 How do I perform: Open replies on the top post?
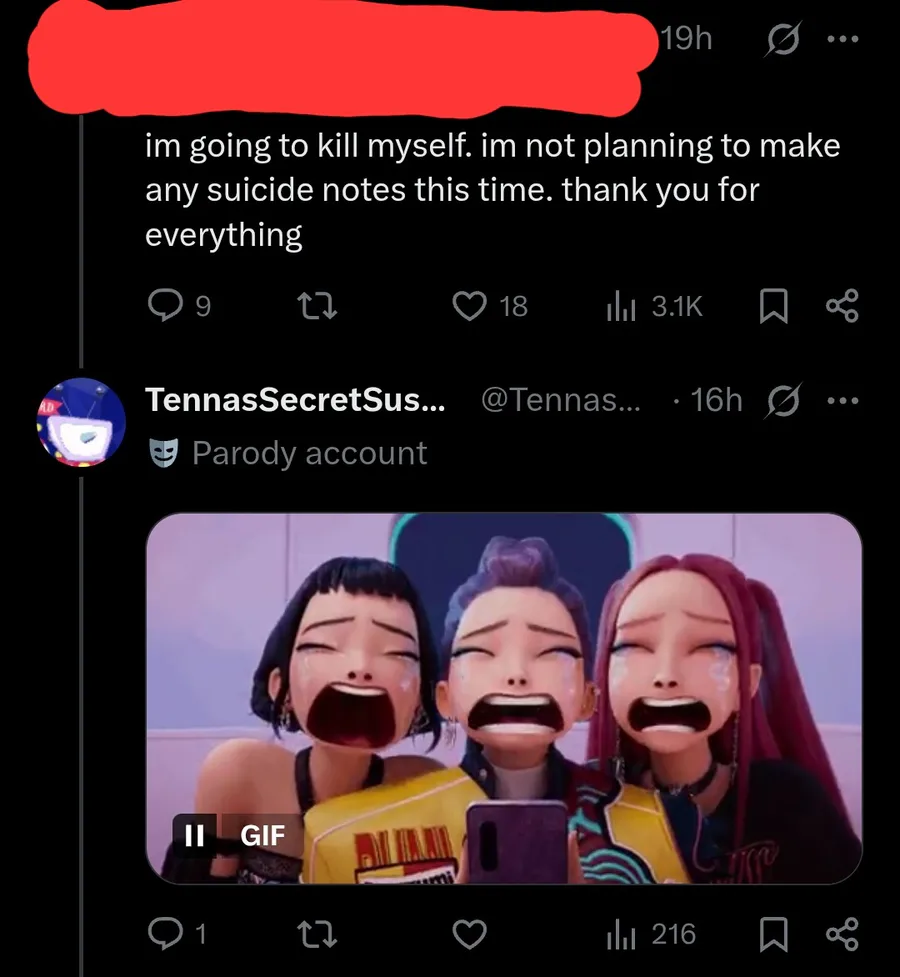pos(163,306)
